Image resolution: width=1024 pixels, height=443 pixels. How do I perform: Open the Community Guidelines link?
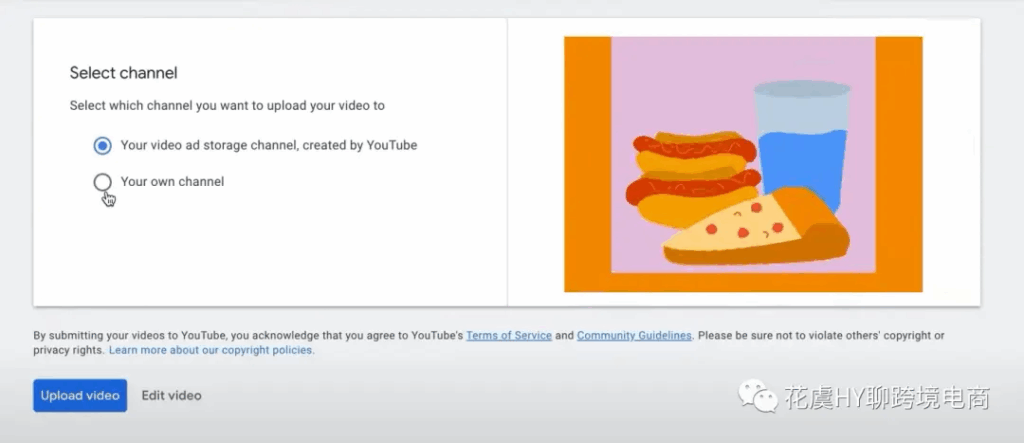(x=634, y=336)
